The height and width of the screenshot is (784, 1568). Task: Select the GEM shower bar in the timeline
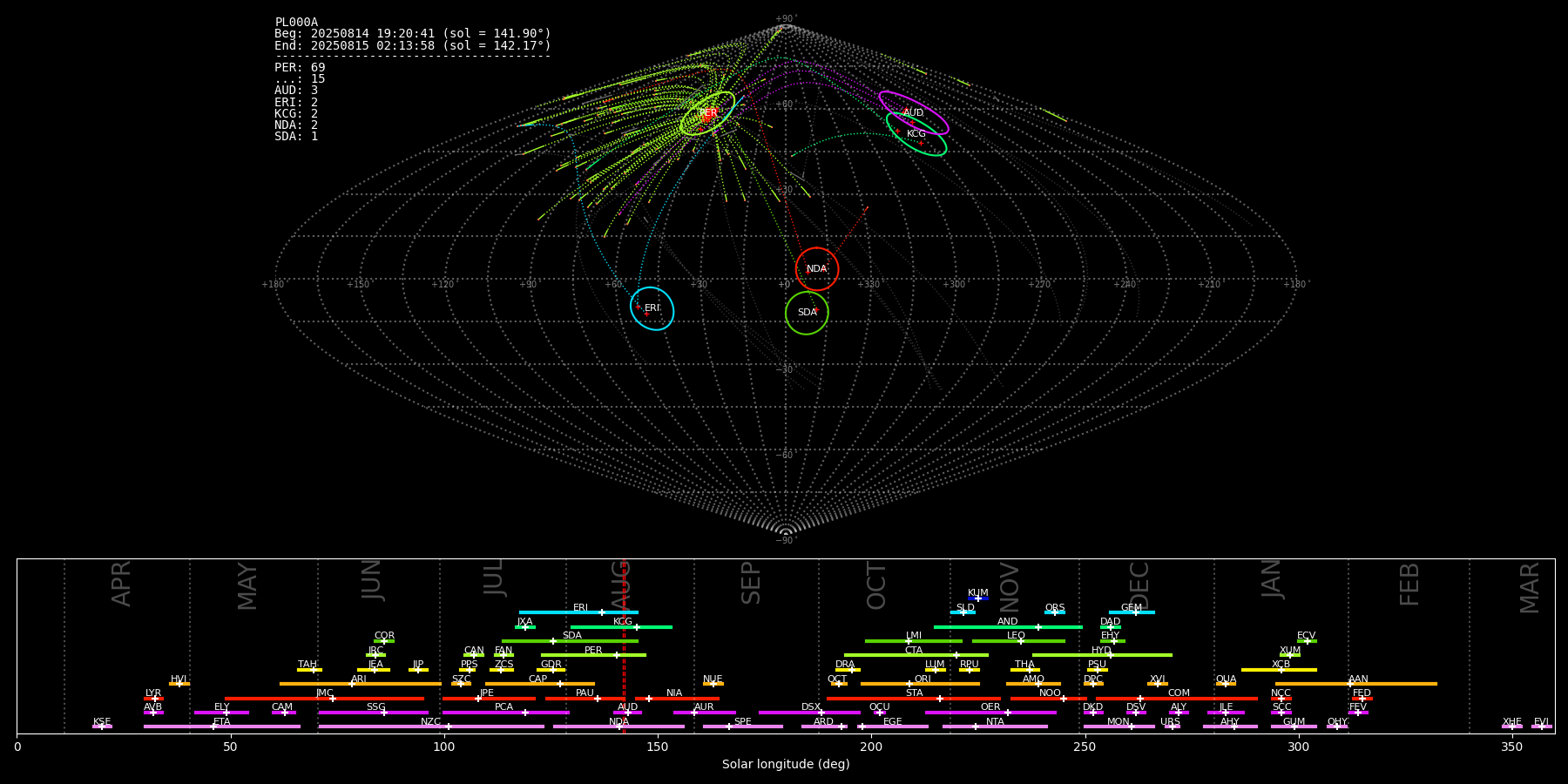(1132, 612)
